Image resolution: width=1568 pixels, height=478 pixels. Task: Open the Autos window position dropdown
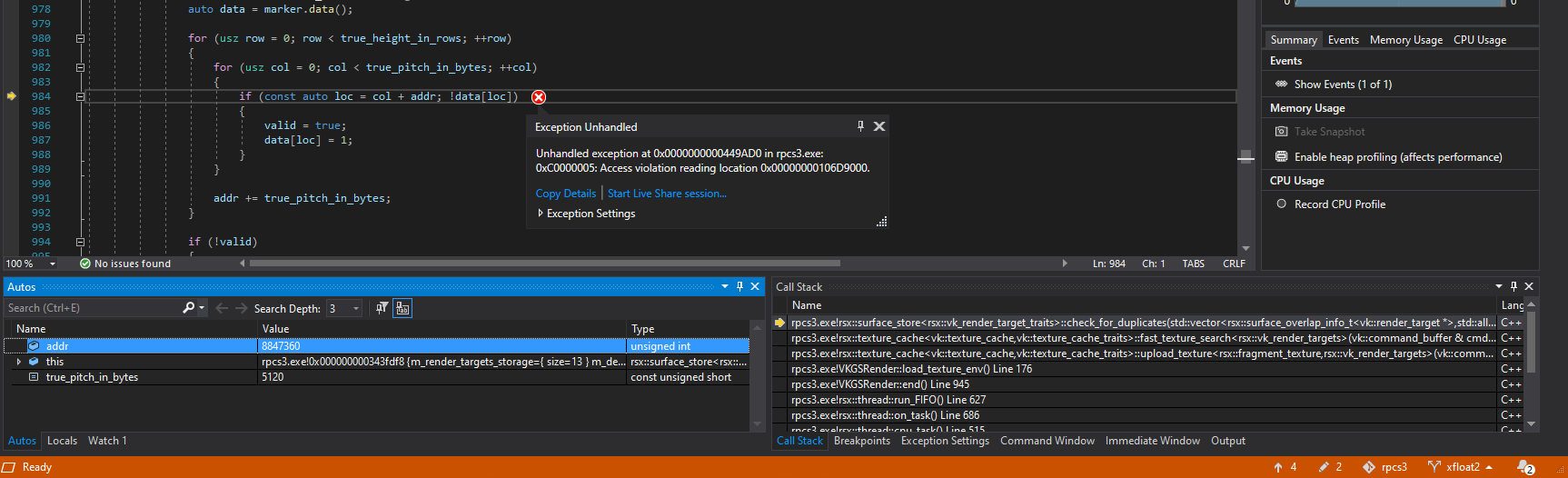(x=725, y=286)
